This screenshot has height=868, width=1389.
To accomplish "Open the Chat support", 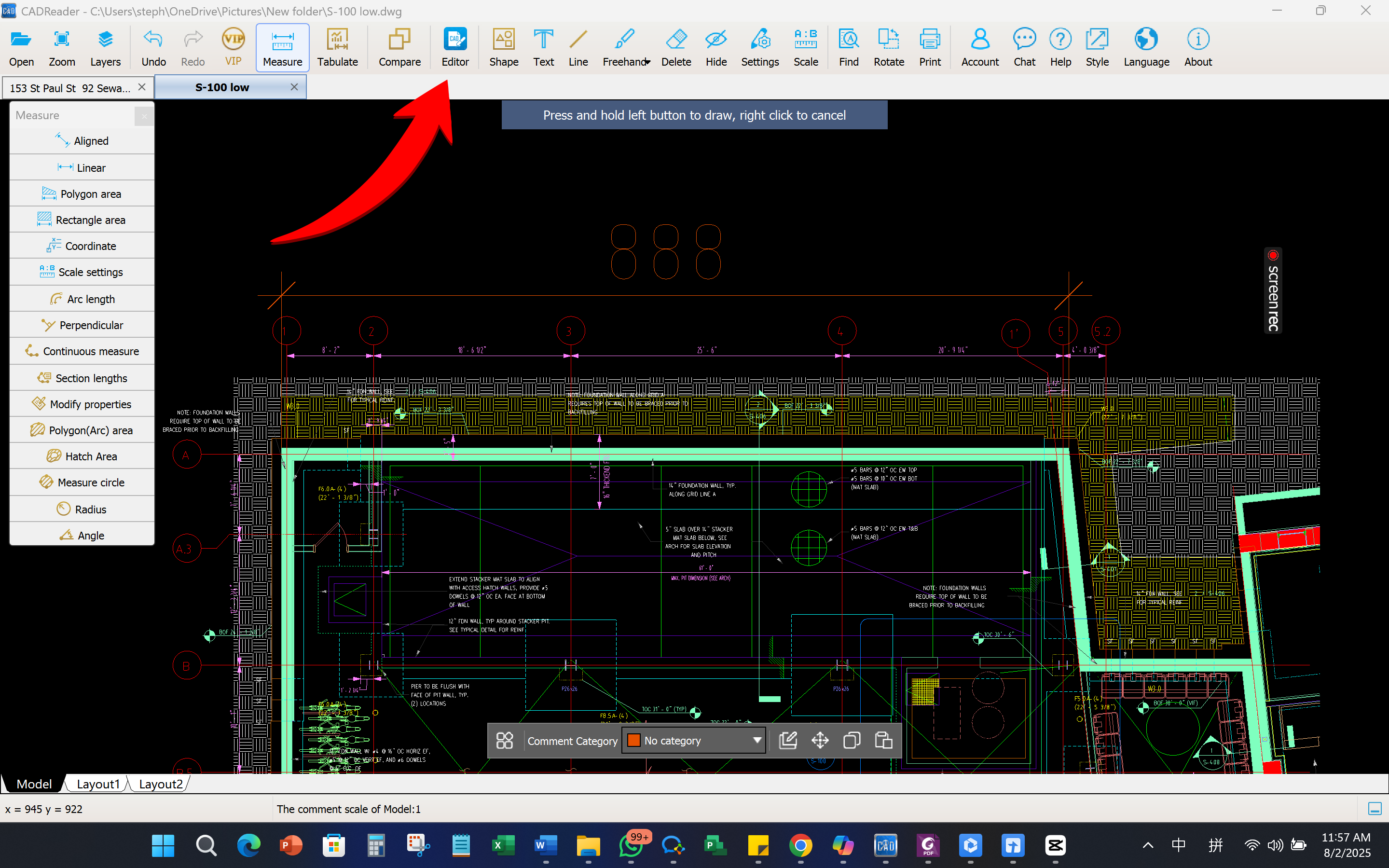I will pyautogui.click(x=1025, y=48).
